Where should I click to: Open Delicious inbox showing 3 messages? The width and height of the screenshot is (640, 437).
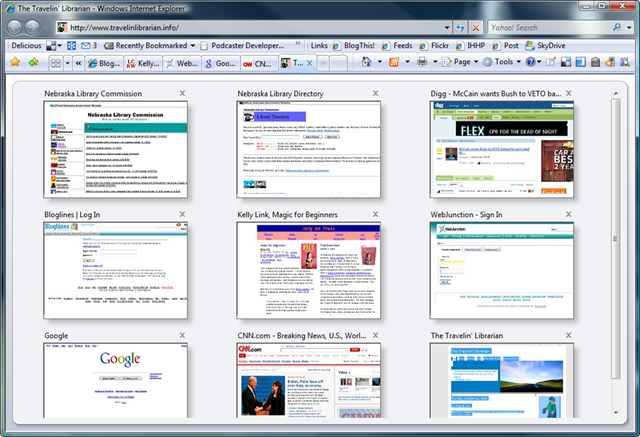point(89,46)
